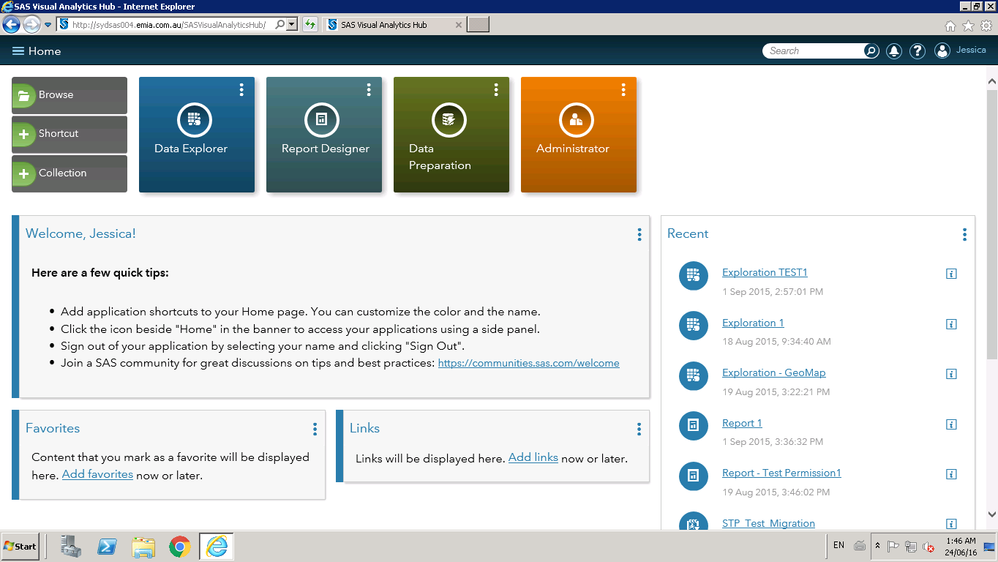Show info details for STP_Test_Migration
The image size is (998, 562).
[951, 524]
